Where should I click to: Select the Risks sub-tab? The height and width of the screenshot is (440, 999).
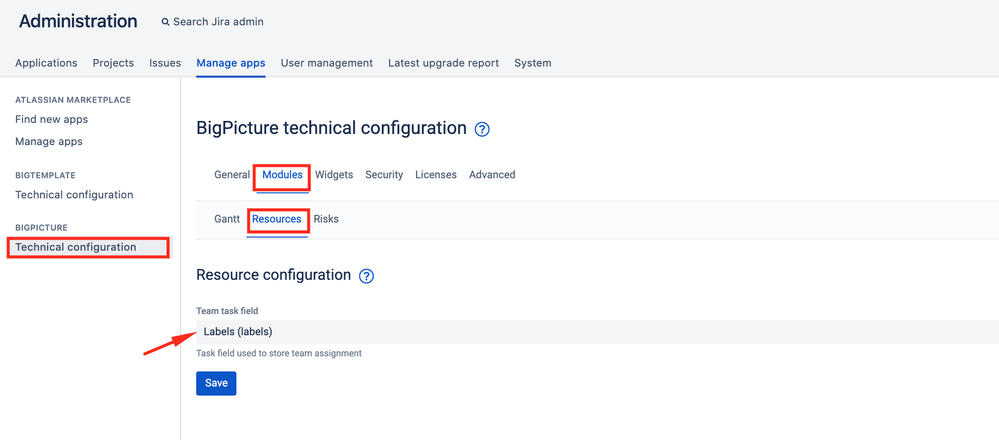coord(326,219)
